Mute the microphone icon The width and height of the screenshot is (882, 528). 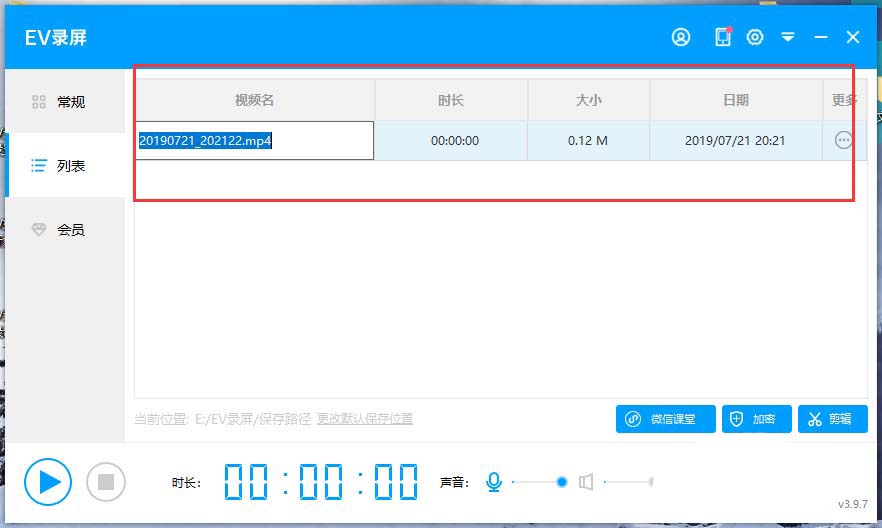[x=493, y=482]
